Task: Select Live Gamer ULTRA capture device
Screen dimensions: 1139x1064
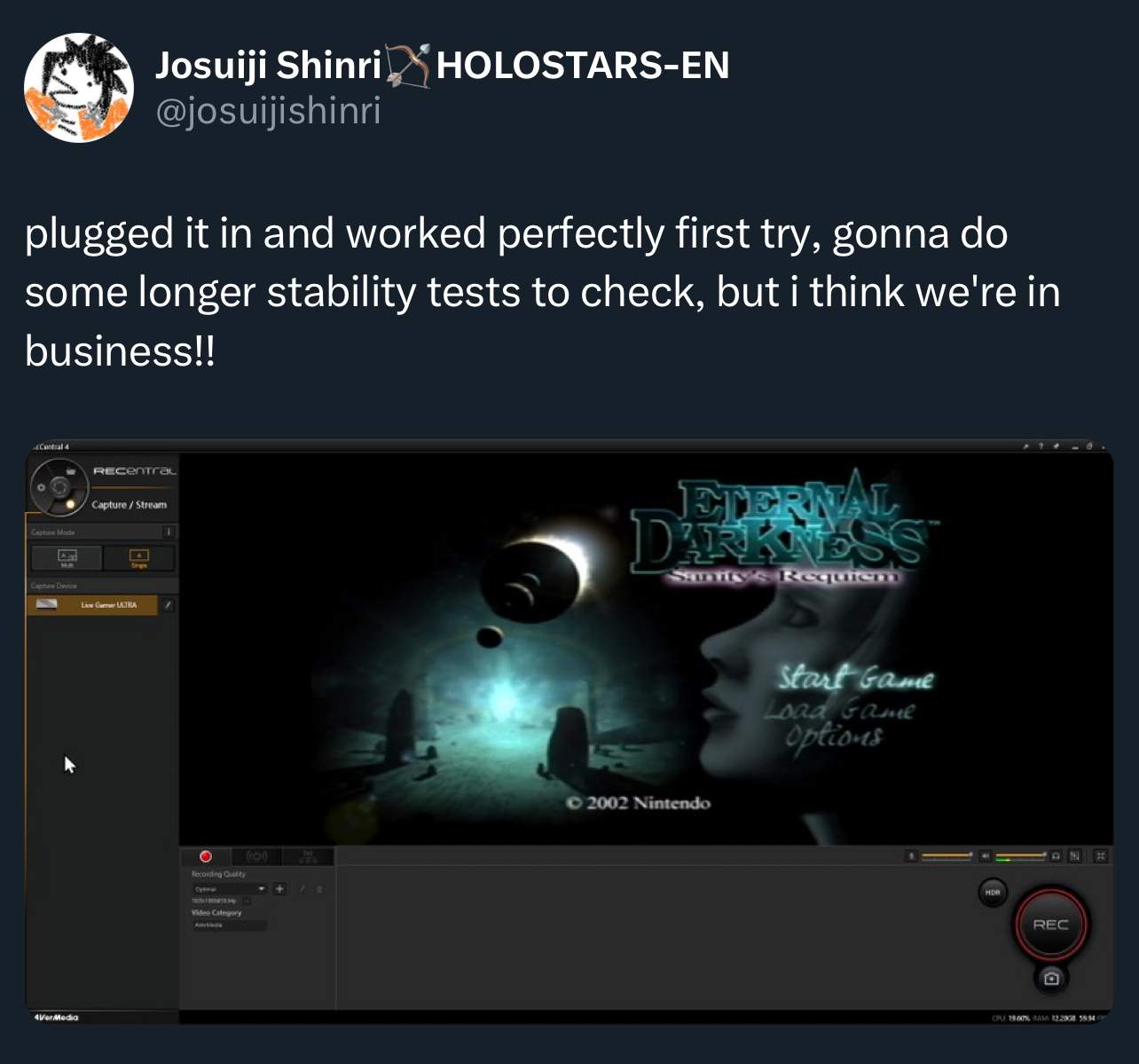Action: click(93, 605)
